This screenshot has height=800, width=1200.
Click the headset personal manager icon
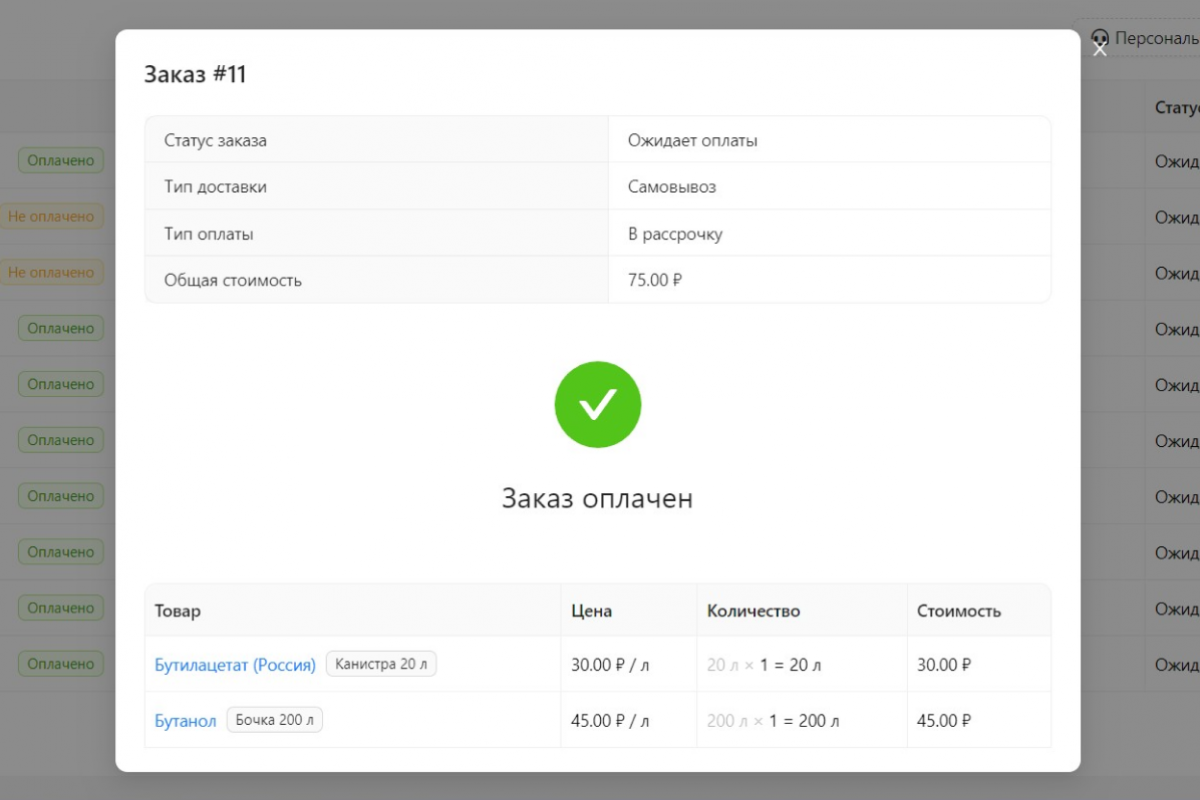coord(1100,38)
